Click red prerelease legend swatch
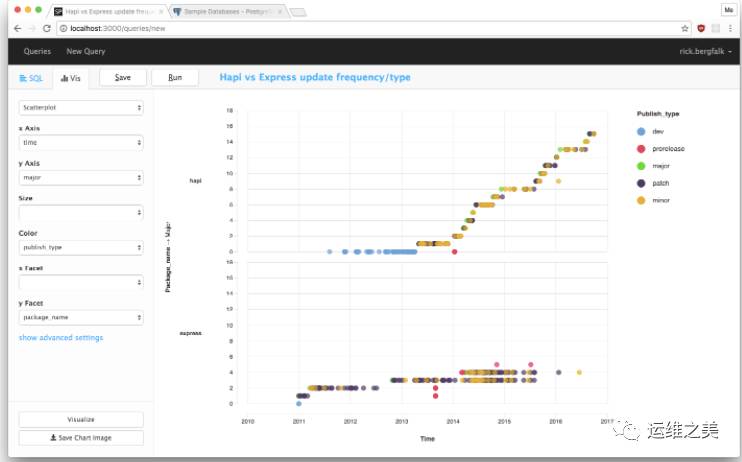 641,149
